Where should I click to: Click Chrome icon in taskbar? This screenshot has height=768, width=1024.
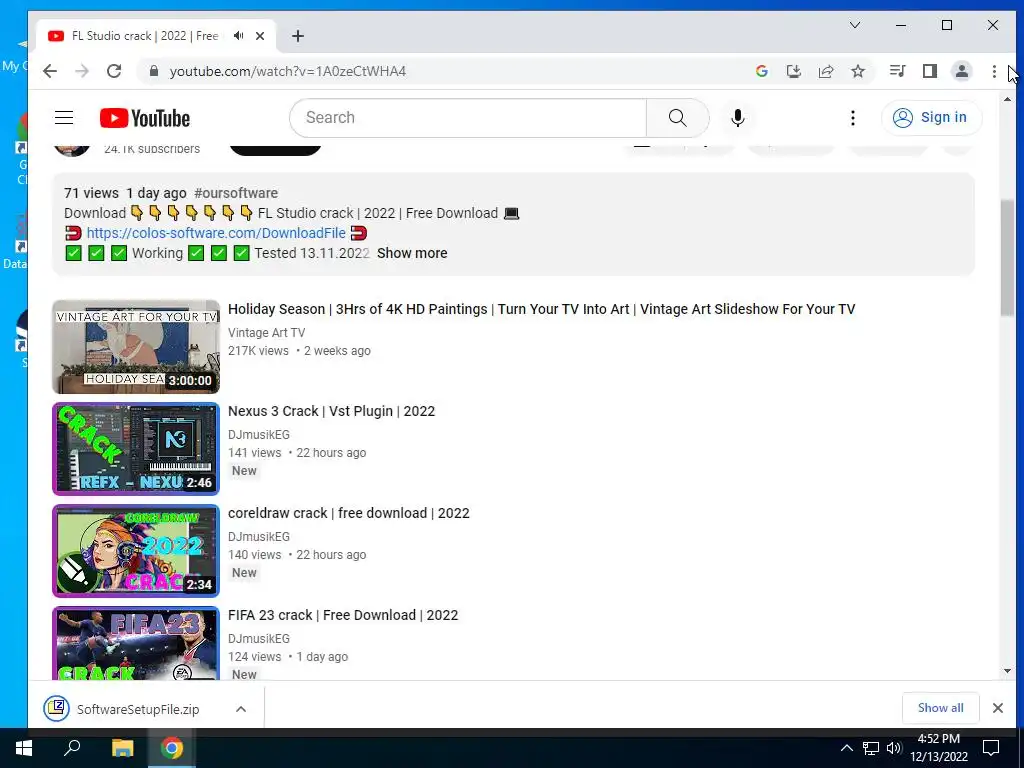point(172,748)
